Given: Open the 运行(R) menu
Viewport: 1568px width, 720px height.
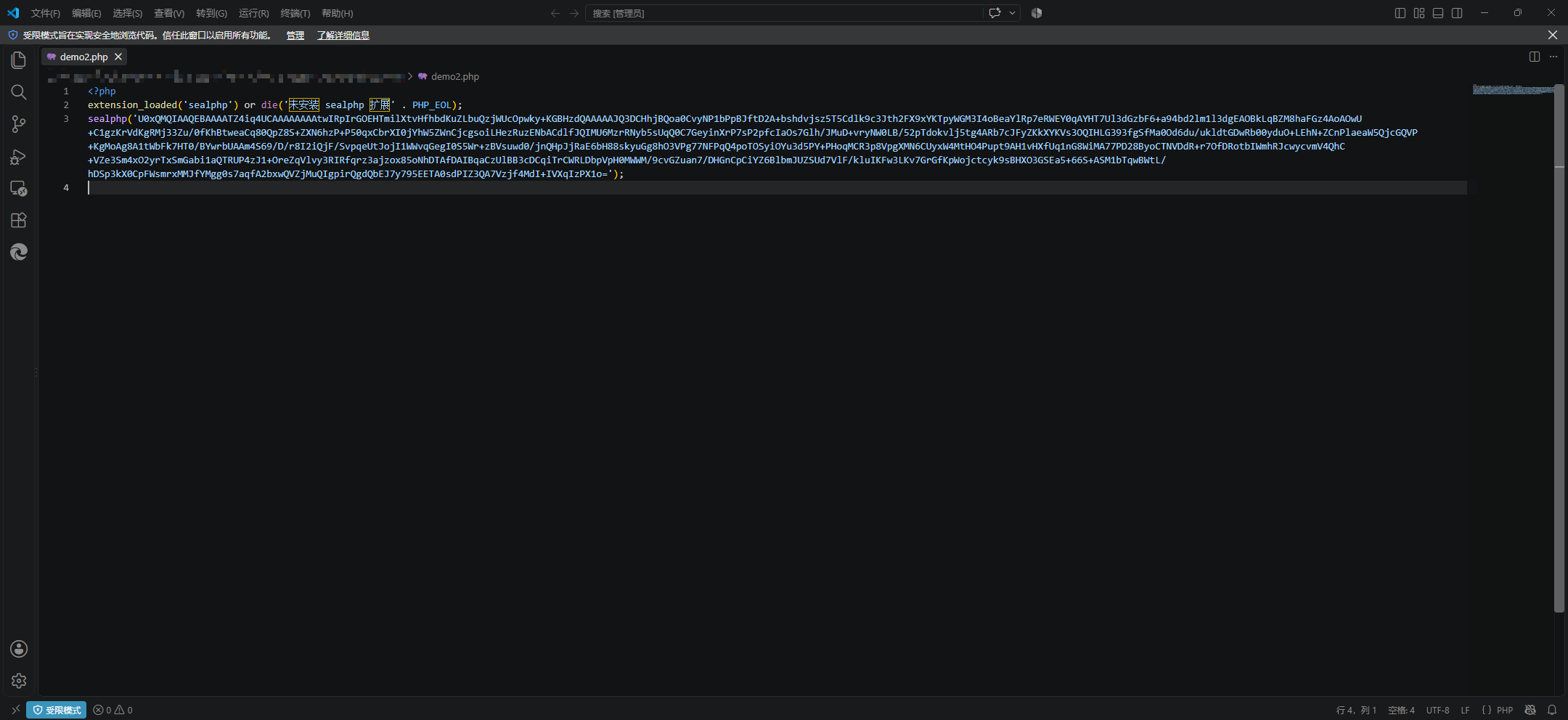Looking at the screenshot, I should [x=254, y=13].
